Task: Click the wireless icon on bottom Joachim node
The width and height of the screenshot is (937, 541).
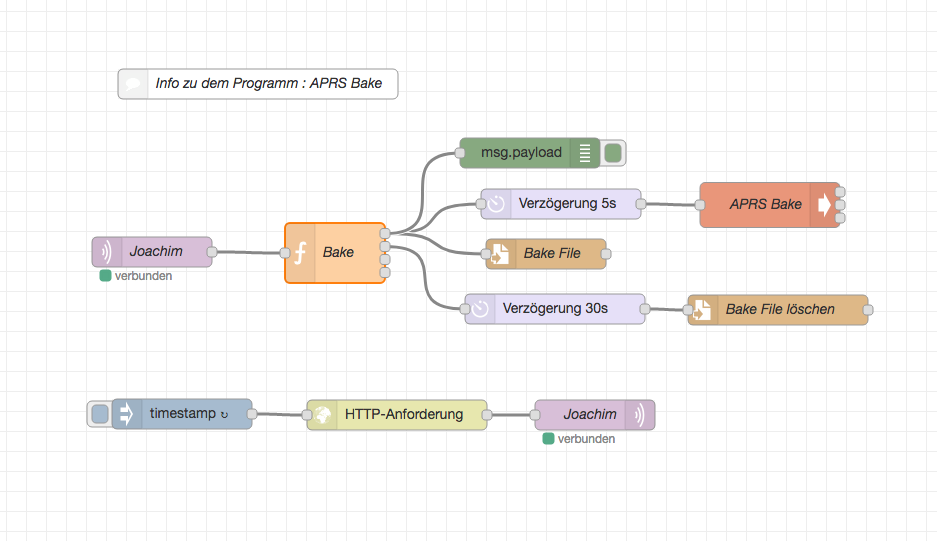Action: click(x=640, y=414)
